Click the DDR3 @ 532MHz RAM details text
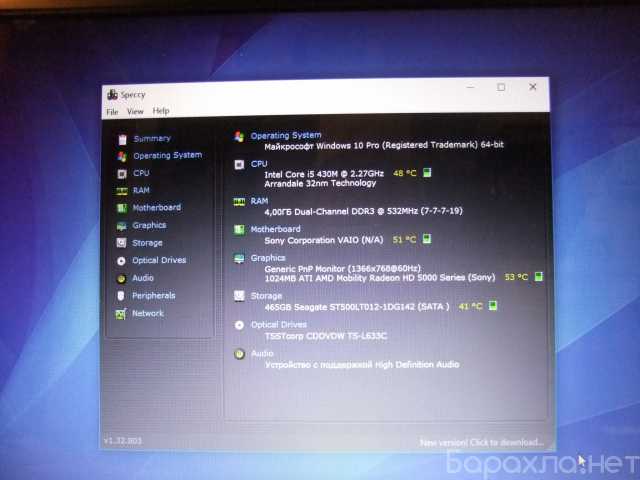The height and width of the screenshot is (480, 640). click(x=363, y=211)
